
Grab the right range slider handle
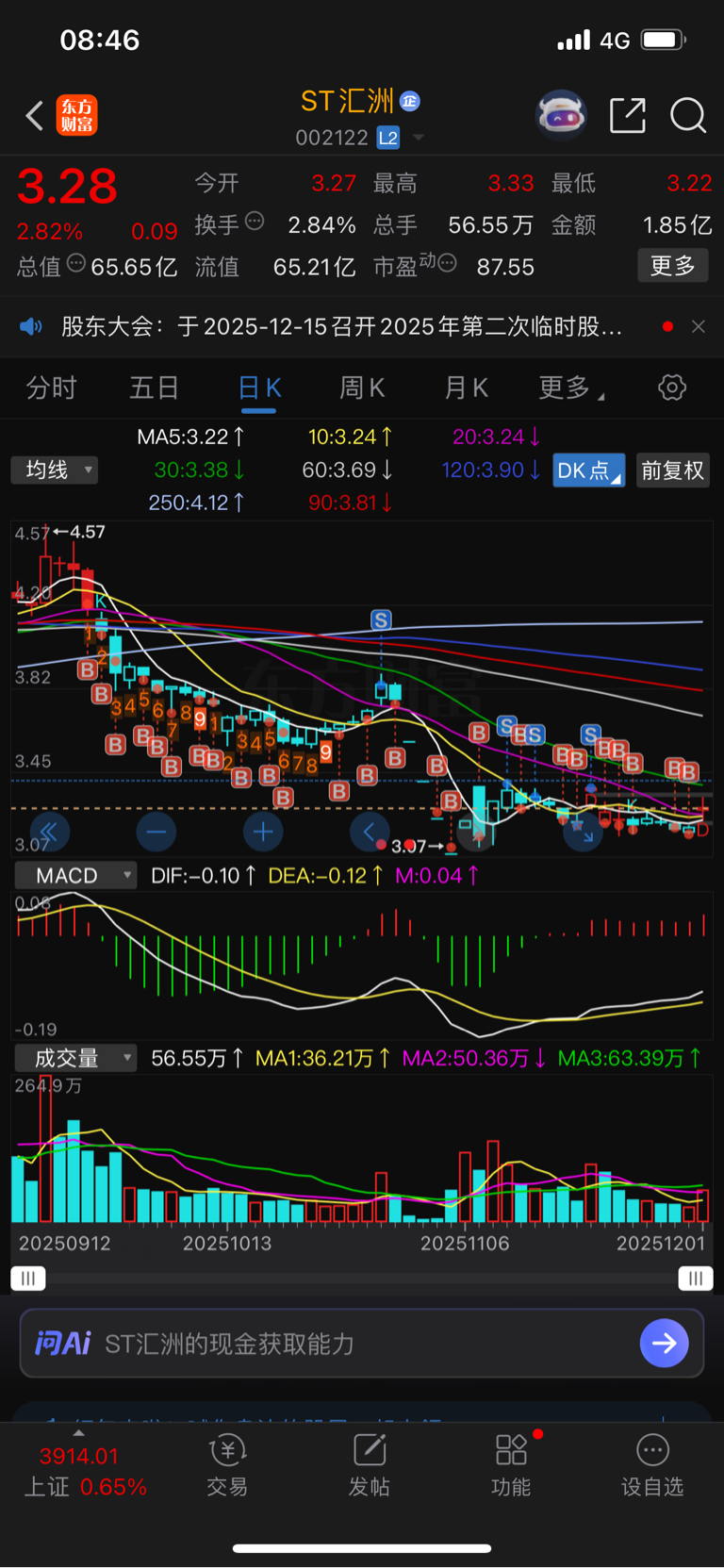tap(696, 1278)
